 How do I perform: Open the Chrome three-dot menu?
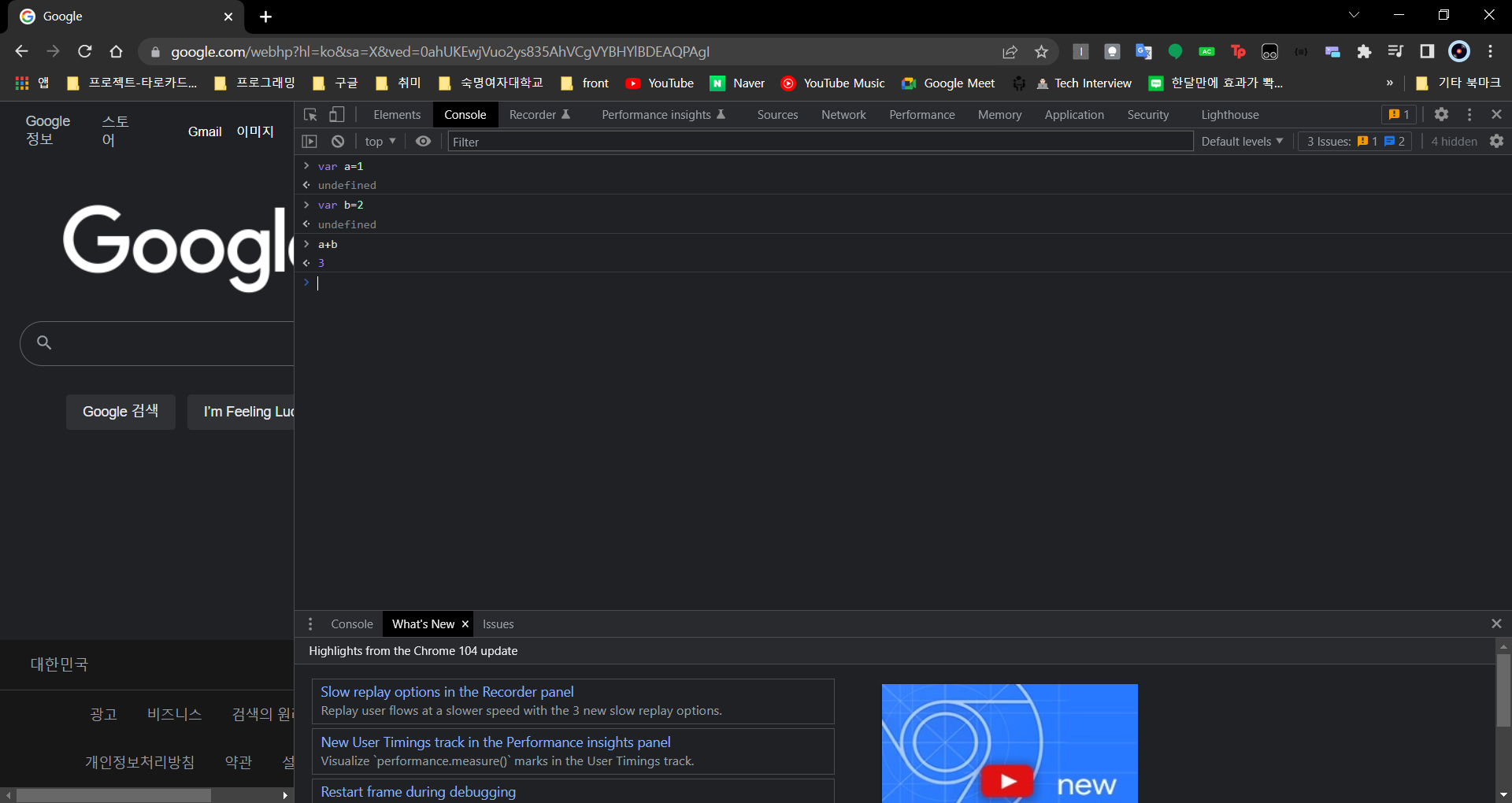click(1491, 52)
